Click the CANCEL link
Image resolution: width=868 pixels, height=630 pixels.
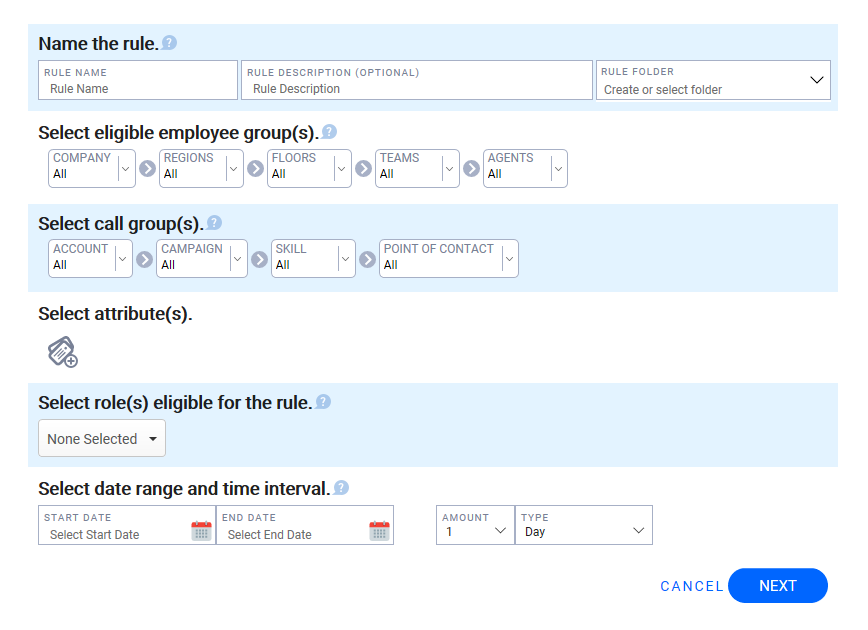coord(691,586)
